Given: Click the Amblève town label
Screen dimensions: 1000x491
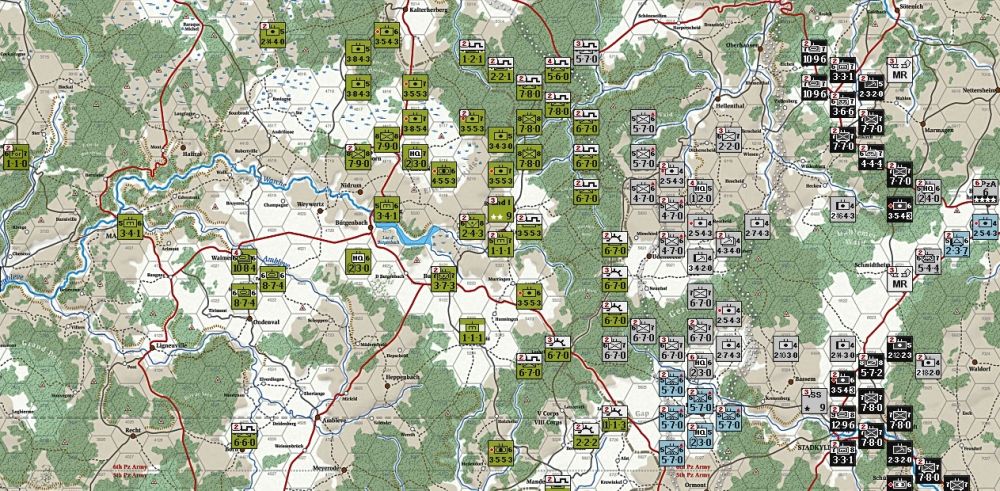Looking at the screenshot, I should [x=334, y=421].
